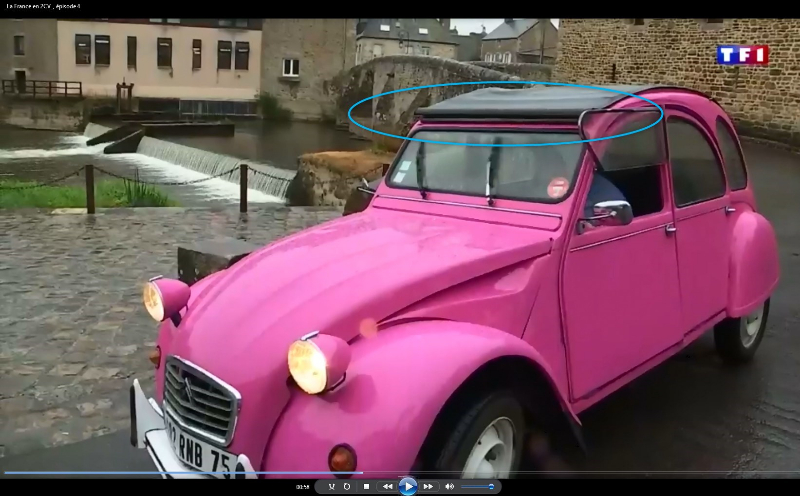This screenshot has height=496, width=800.
Task: Stop the video playback
Action: click(366, 486)
